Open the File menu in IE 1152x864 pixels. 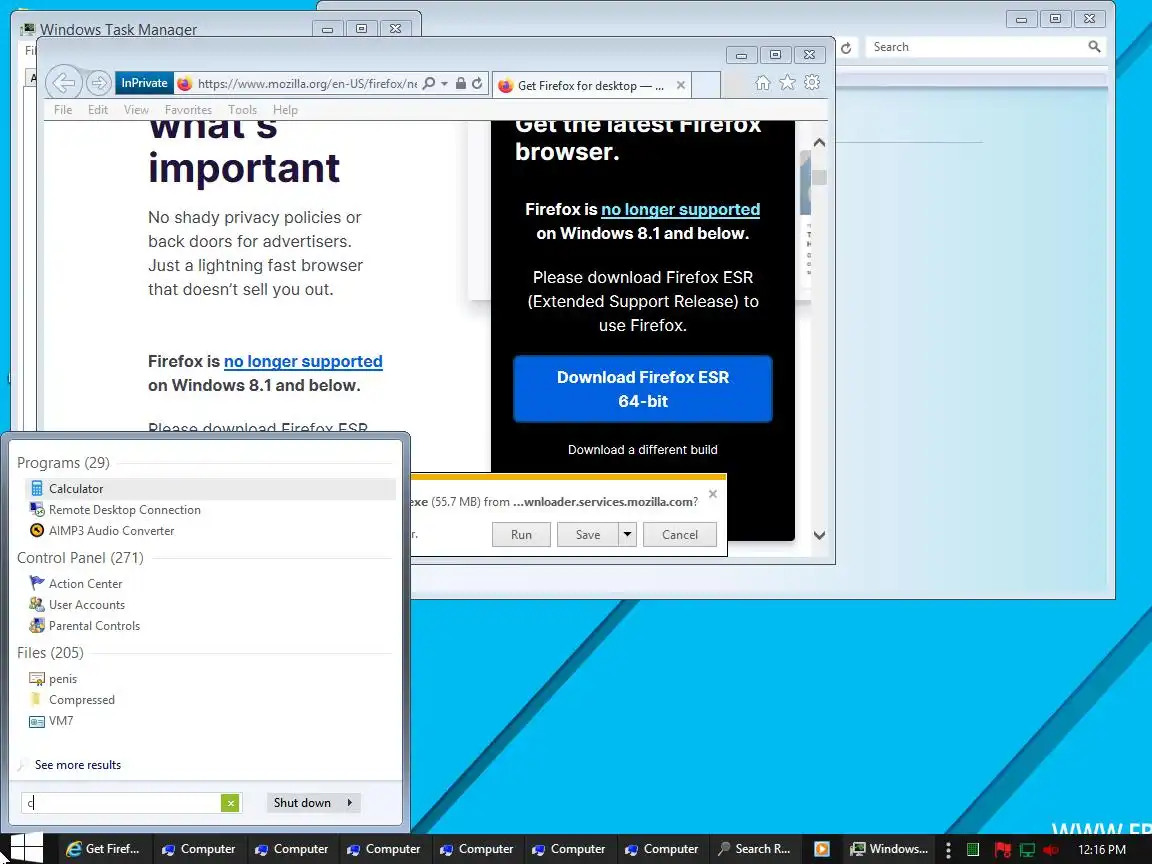(63, 109)
